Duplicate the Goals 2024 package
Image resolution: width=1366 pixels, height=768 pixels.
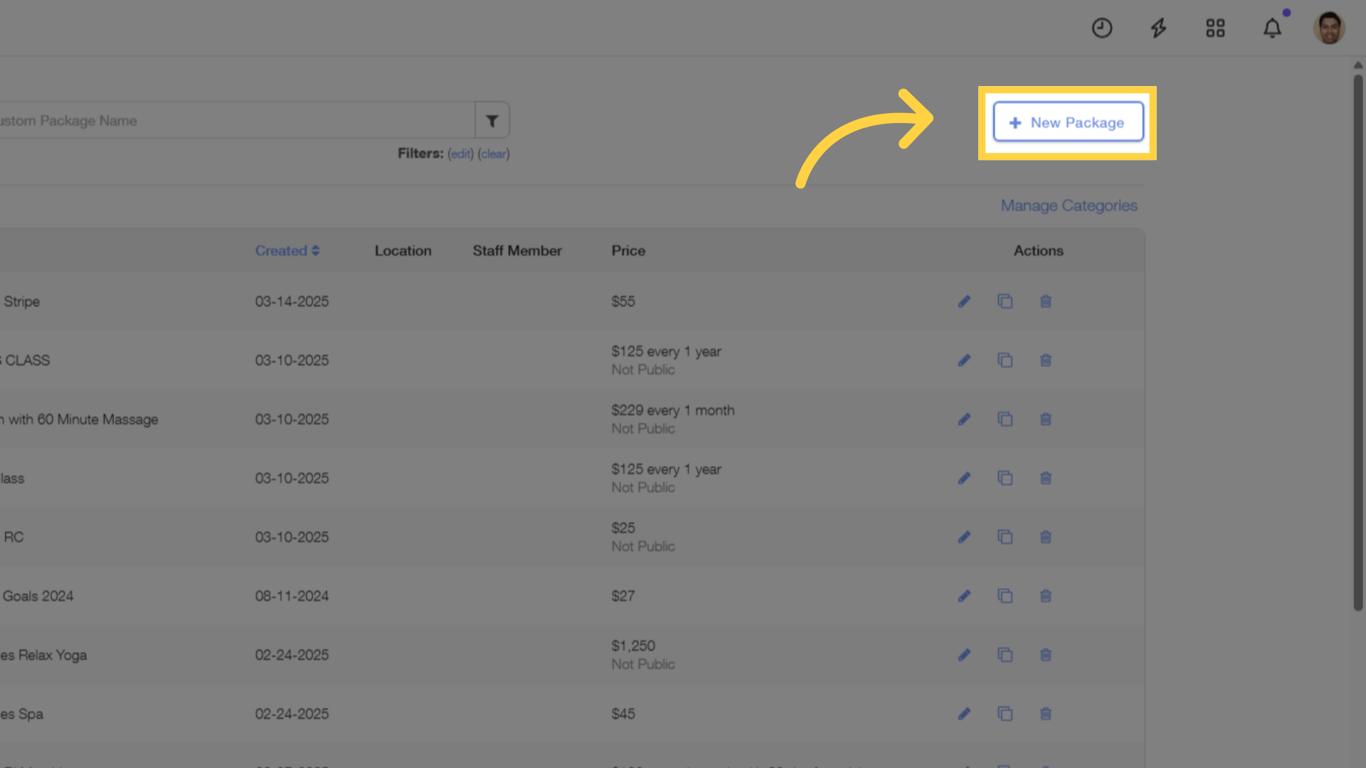pos(1006,595)
